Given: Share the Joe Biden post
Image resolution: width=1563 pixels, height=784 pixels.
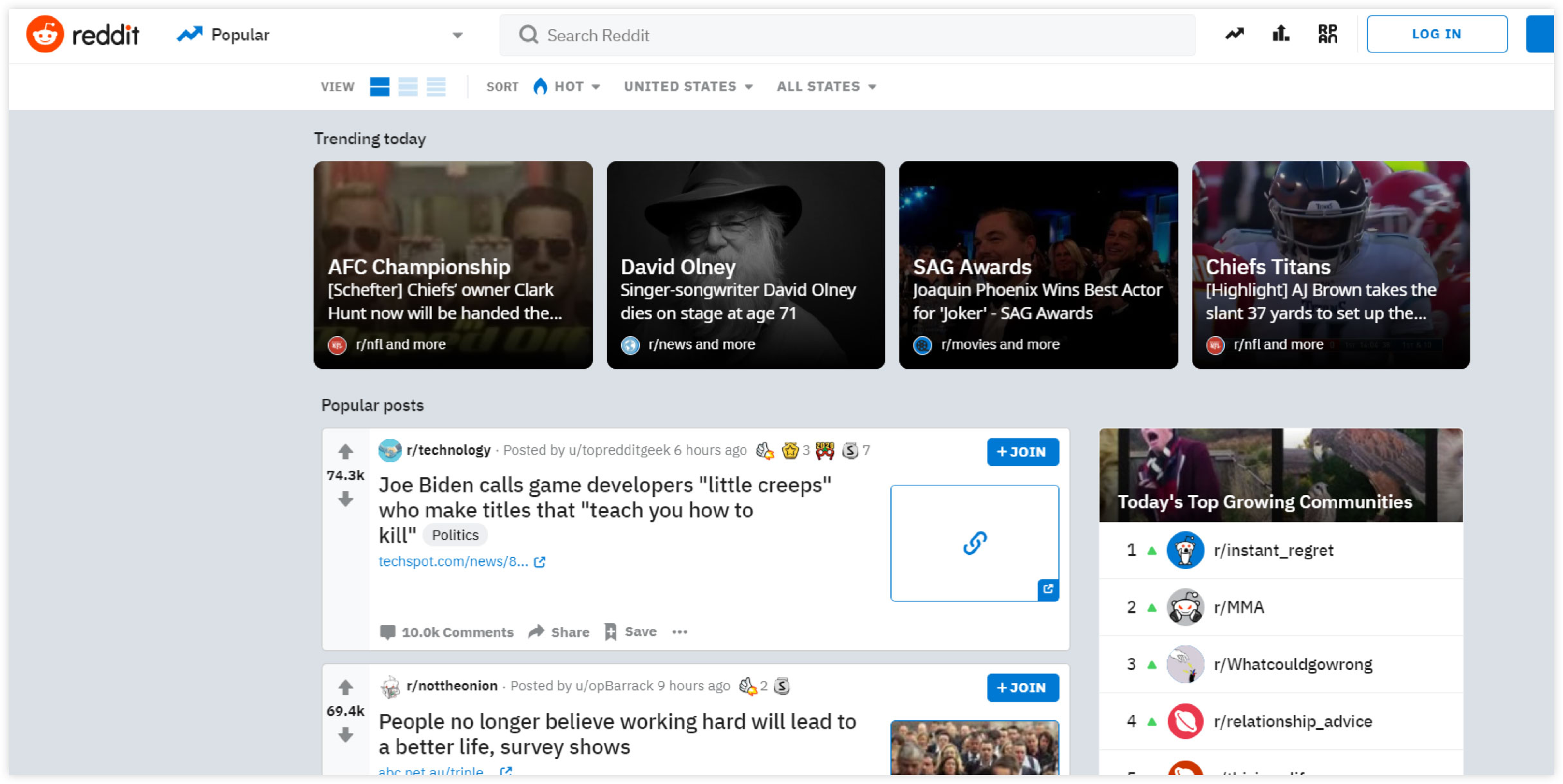Looking at the screenshot, I should click(559, 632).
